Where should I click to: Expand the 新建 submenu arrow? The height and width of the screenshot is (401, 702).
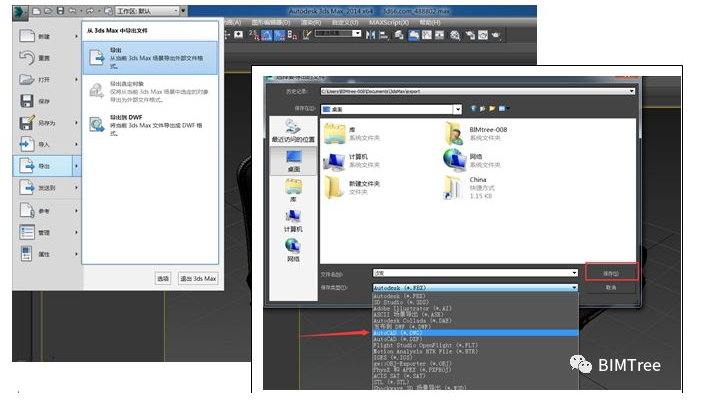point(77,36)
